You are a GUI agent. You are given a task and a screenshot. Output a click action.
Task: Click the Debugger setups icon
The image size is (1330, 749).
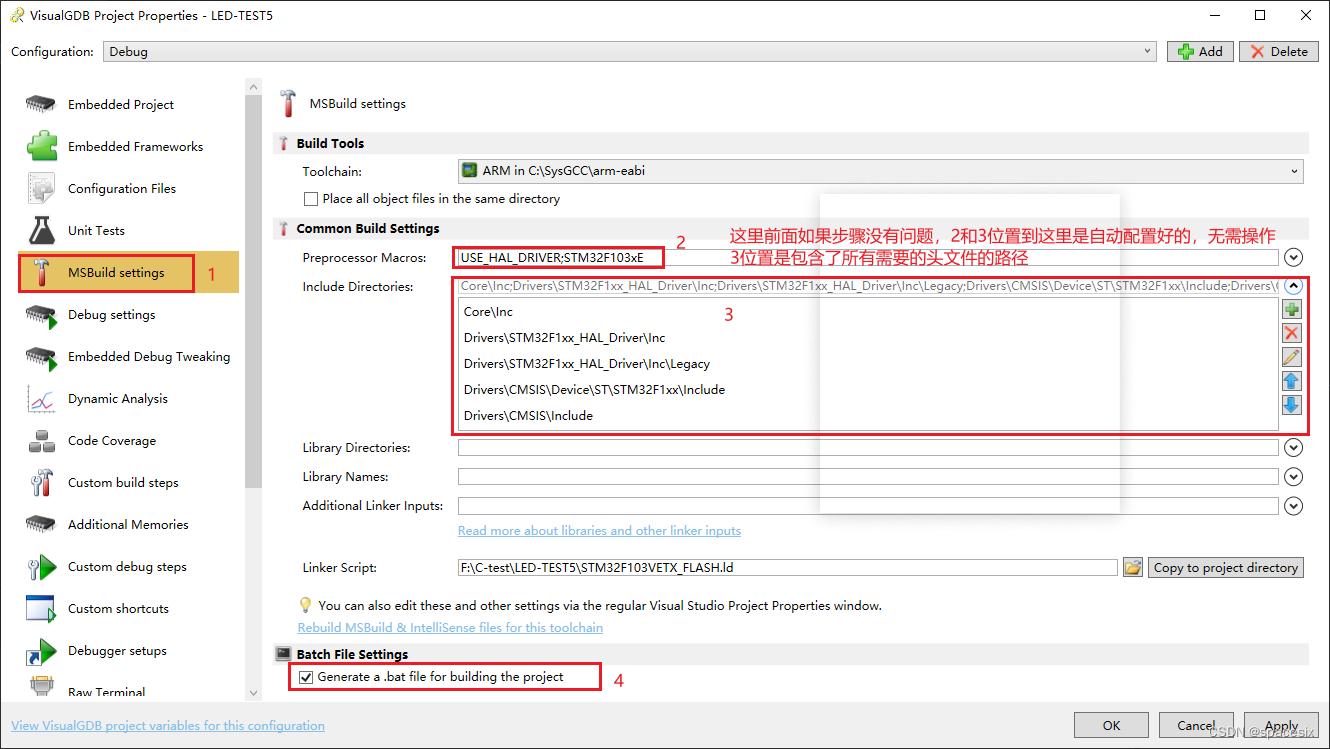41,651
